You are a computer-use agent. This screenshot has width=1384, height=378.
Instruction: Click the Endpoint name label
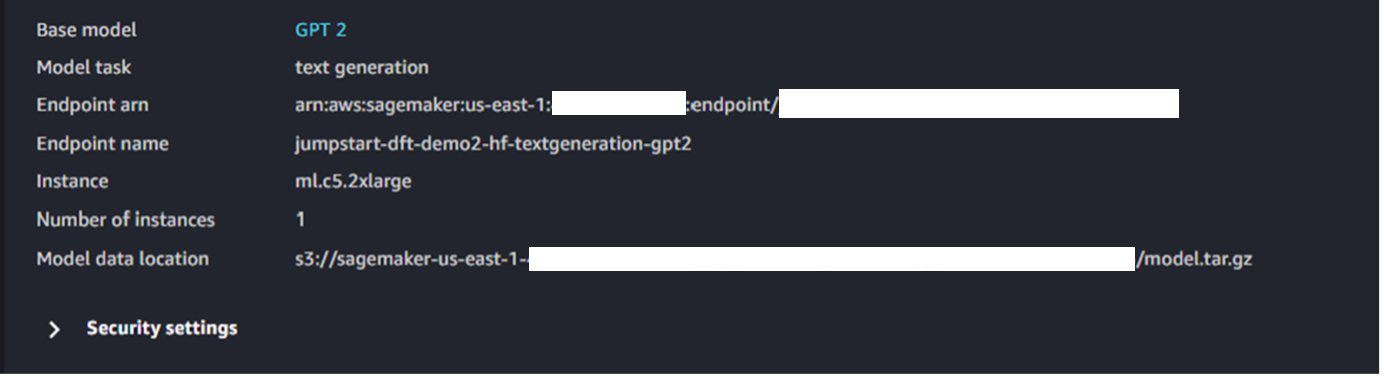click(x=102, y=144)
